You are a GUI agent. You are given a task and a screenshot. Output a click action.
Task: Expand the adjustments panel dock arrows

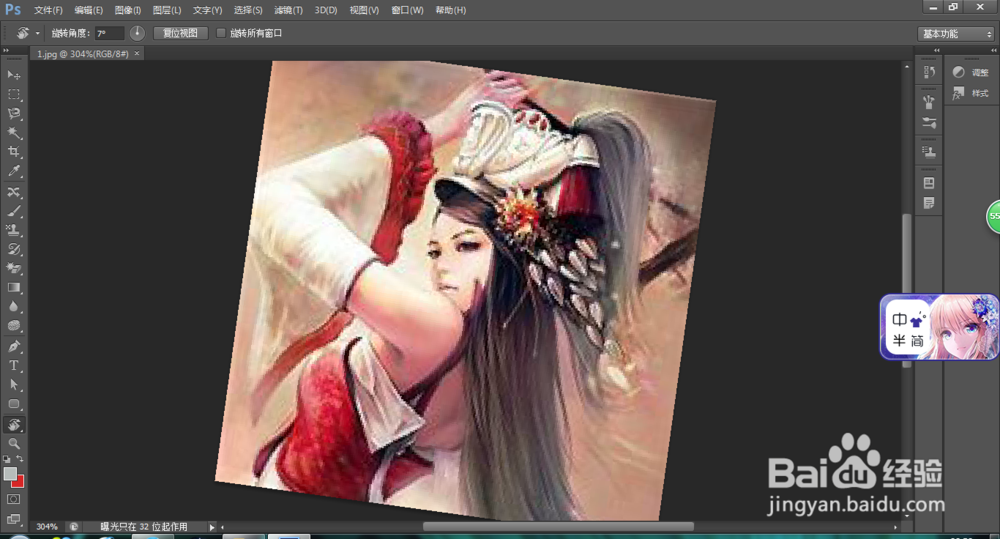pos(994,50)
